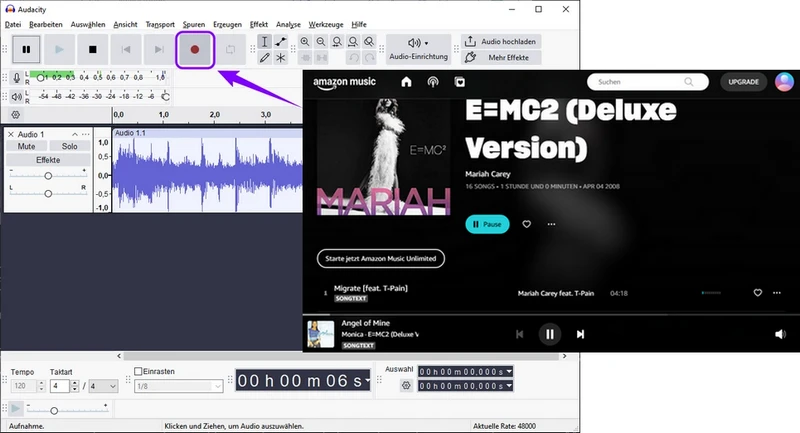Select the Envelope tool
This screenshot has width=800, height=433.
281,41
